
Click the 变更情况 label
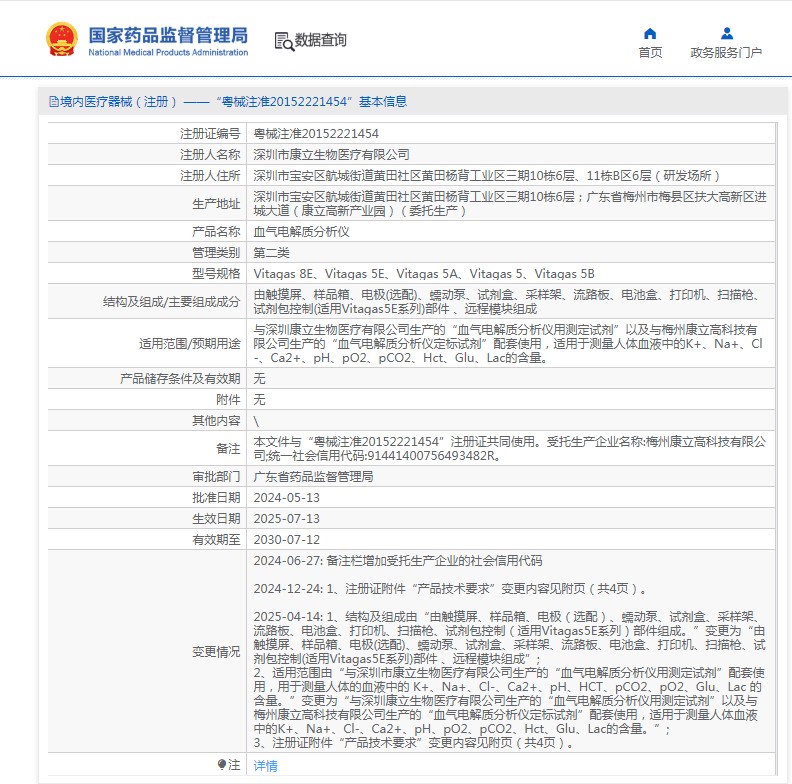[216, 652]
